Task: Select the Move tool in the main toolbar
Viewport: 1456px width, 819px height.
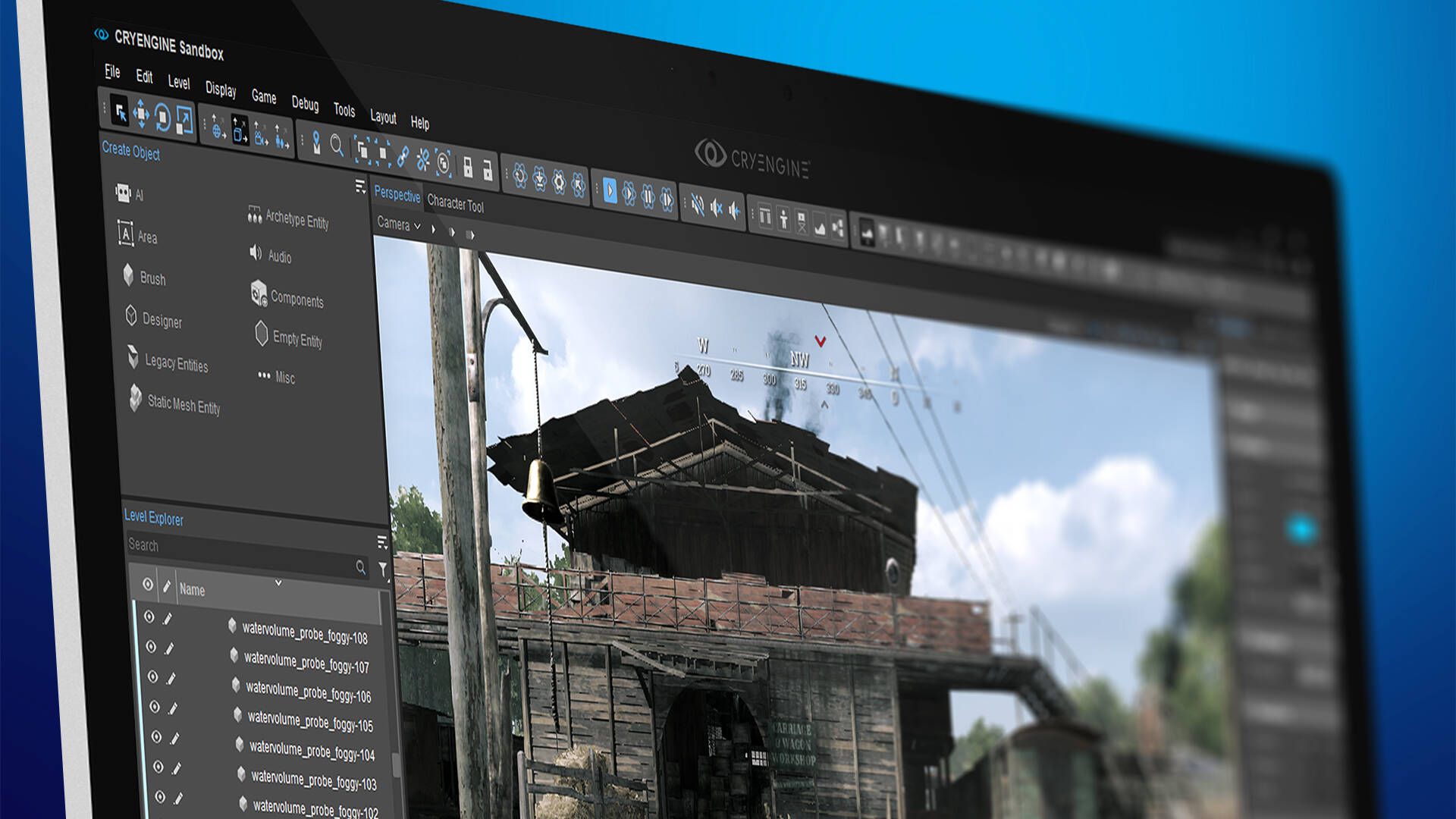Action: 140,114
